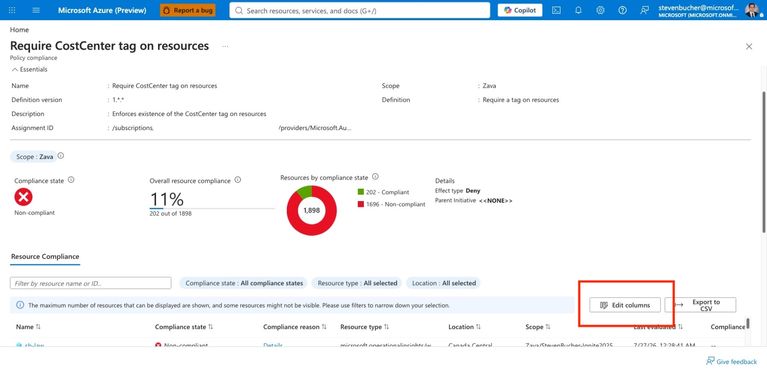Open the Compliance state filter dropdown
The width and height of the screenshot is (767, 376).
(245, 283)
